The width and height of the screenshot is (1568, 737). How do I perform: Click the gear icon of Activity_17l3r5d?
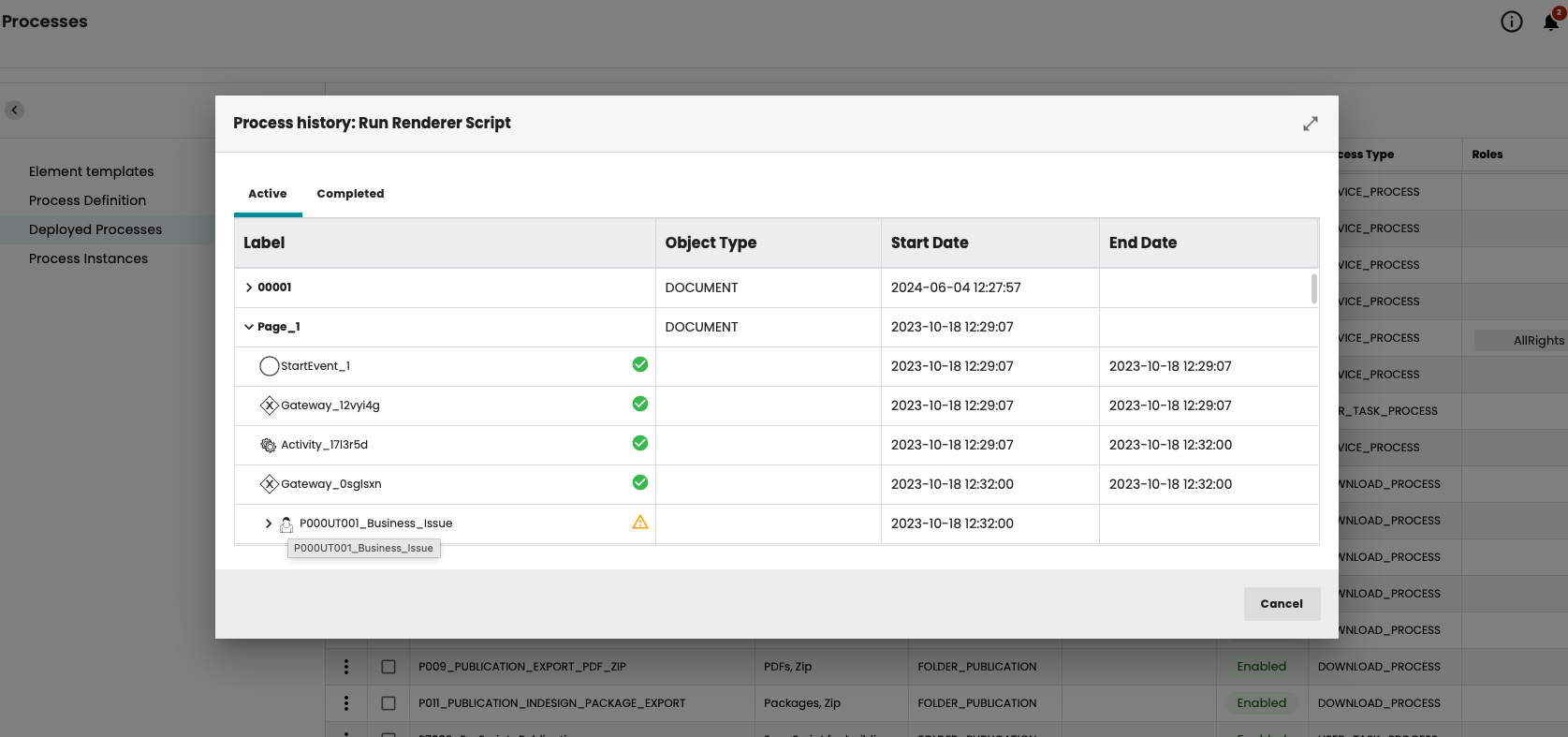(269, 445)
